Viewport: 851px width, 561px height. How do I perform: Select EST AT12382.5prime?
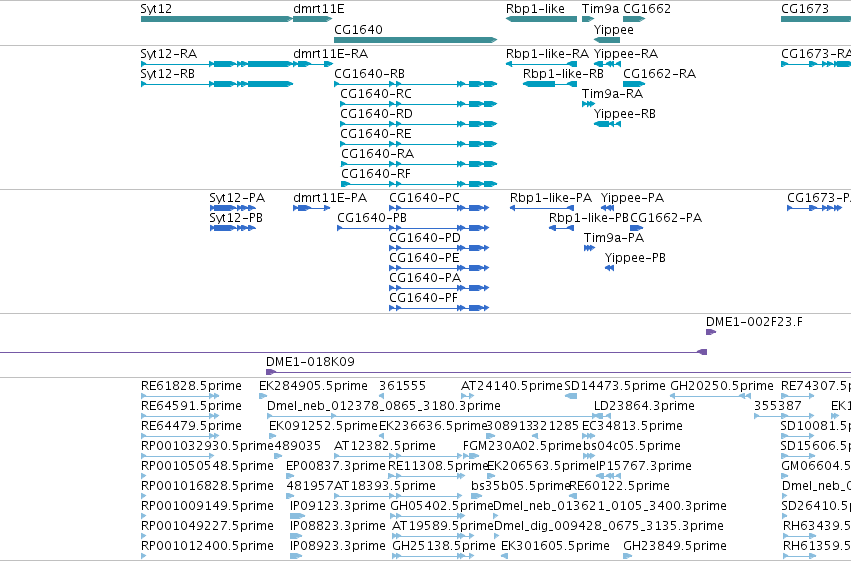point(397,457)
